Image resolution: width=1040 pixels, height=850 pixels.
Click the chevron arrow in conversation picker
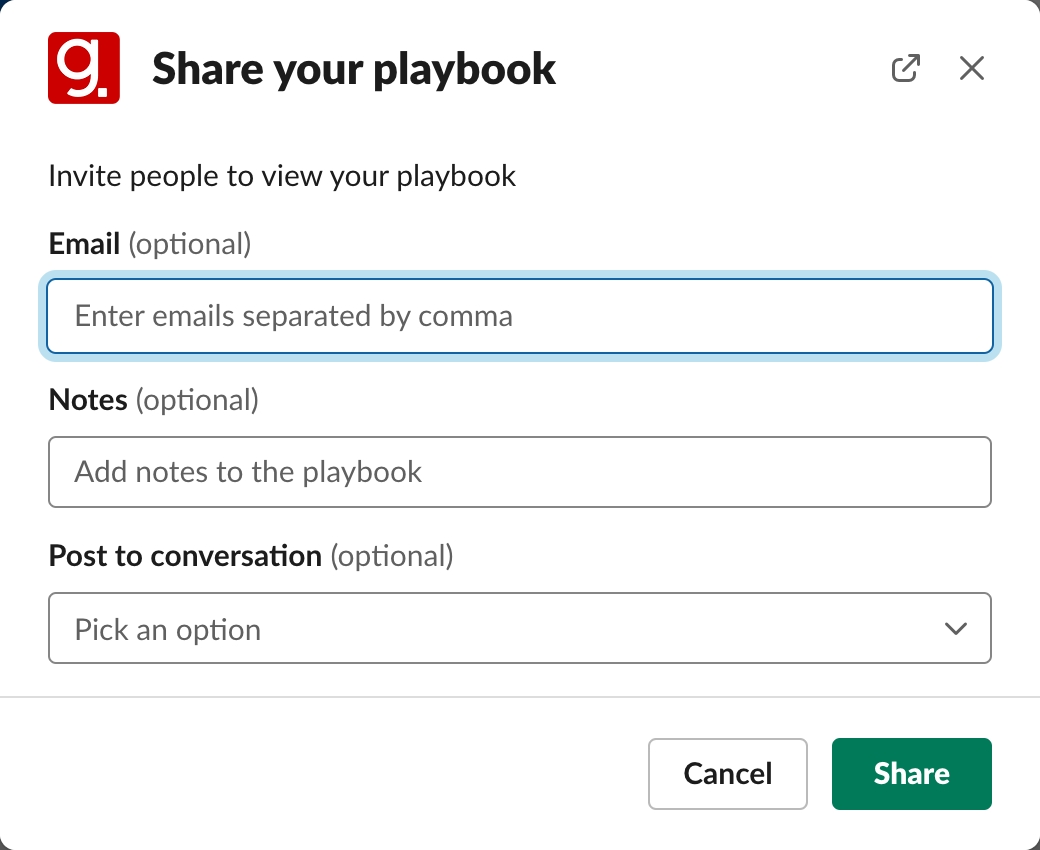(x=956, y=629)
